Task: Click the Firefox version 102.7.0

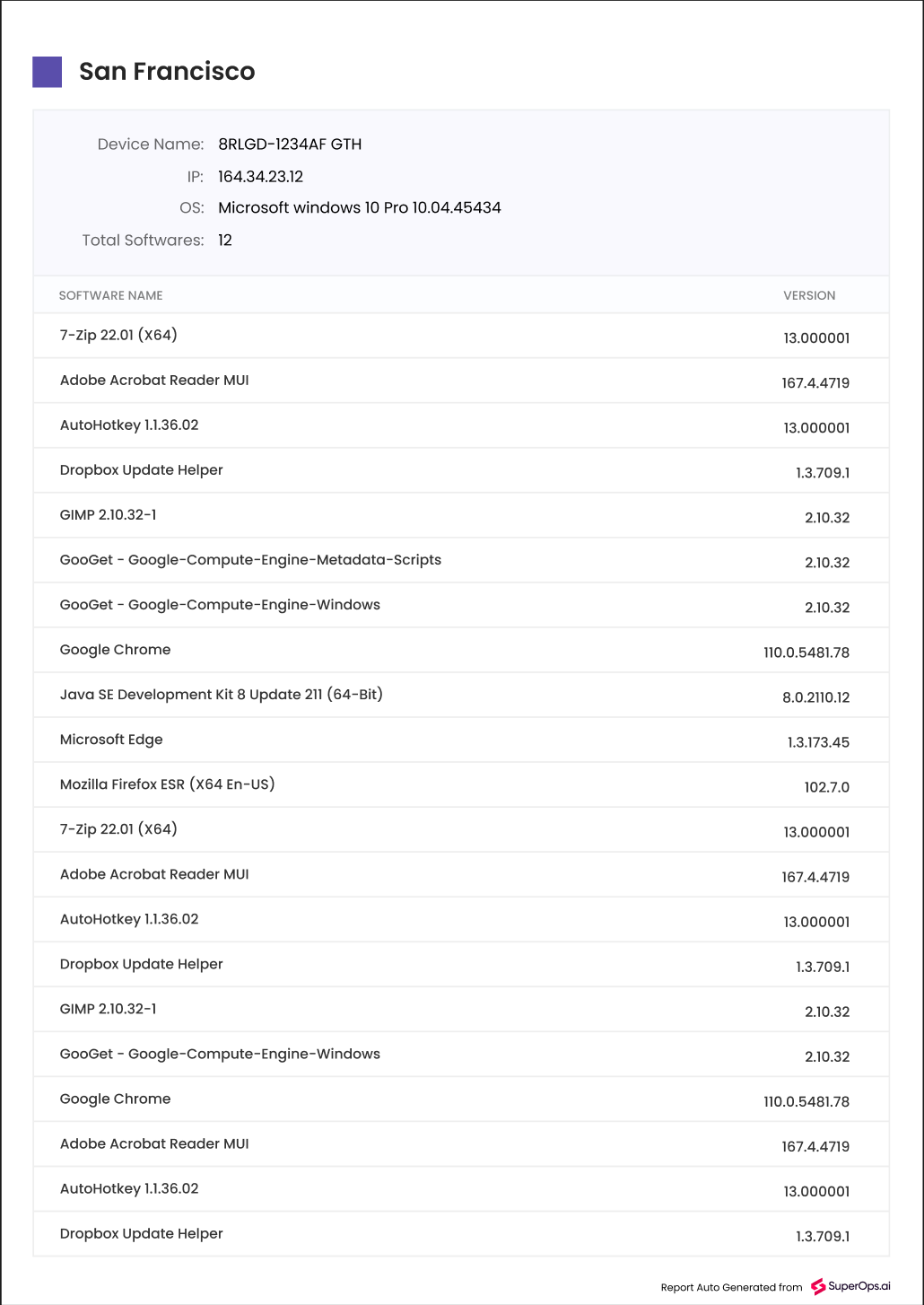Action: click(827, 787)
